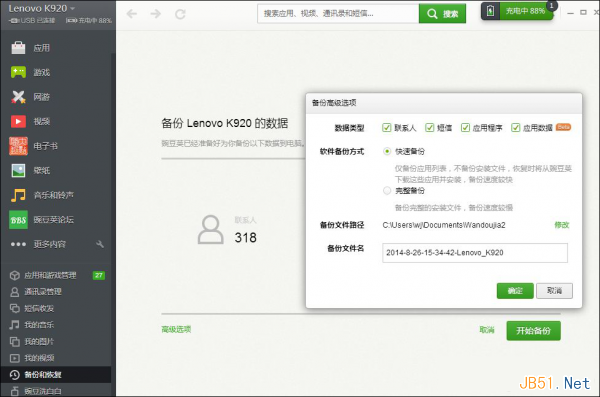Select the 完整备份 full backup radio

click(x=387, y=190)
